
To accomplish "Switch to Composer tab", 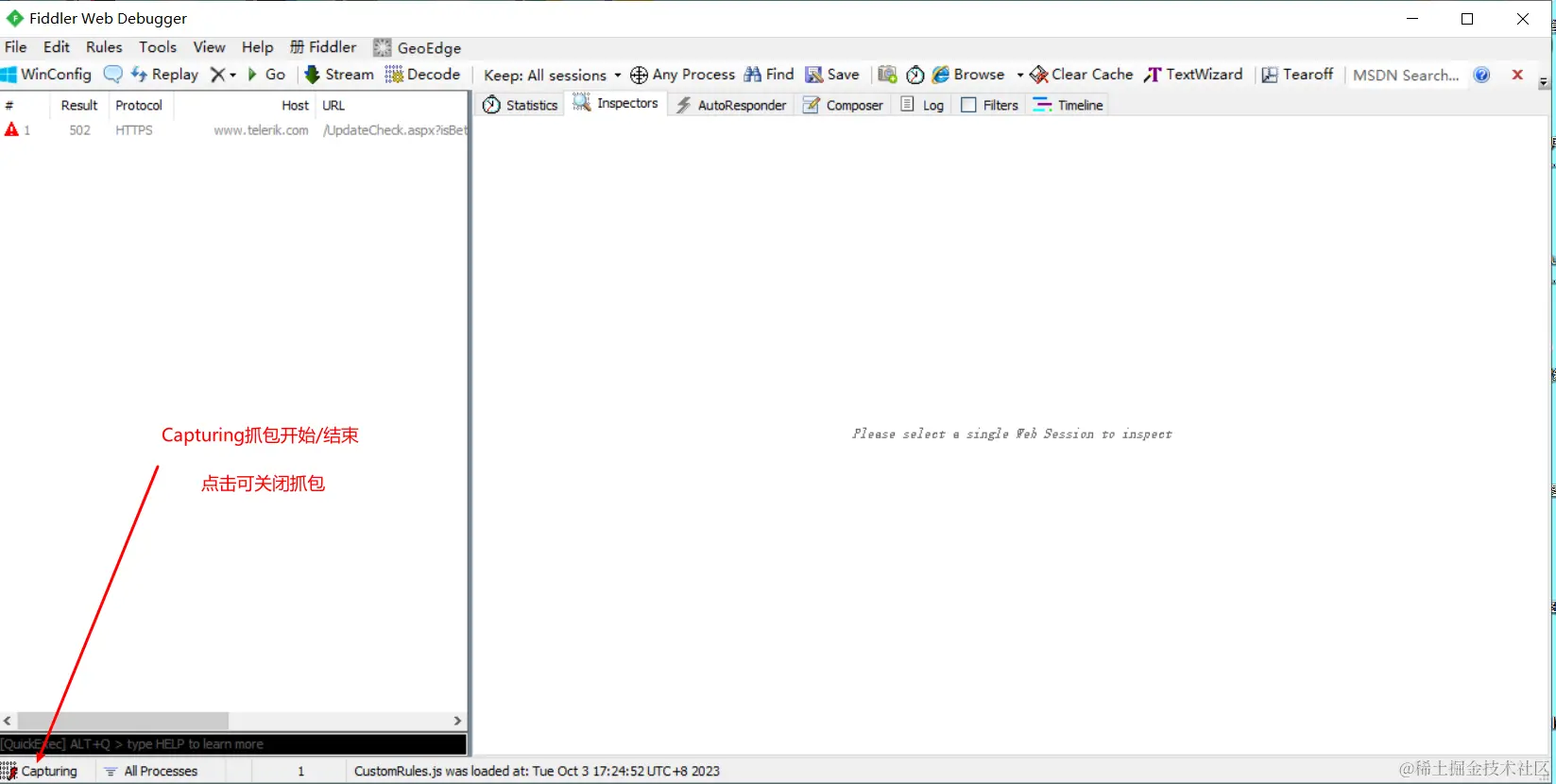I will coord(843,105).
